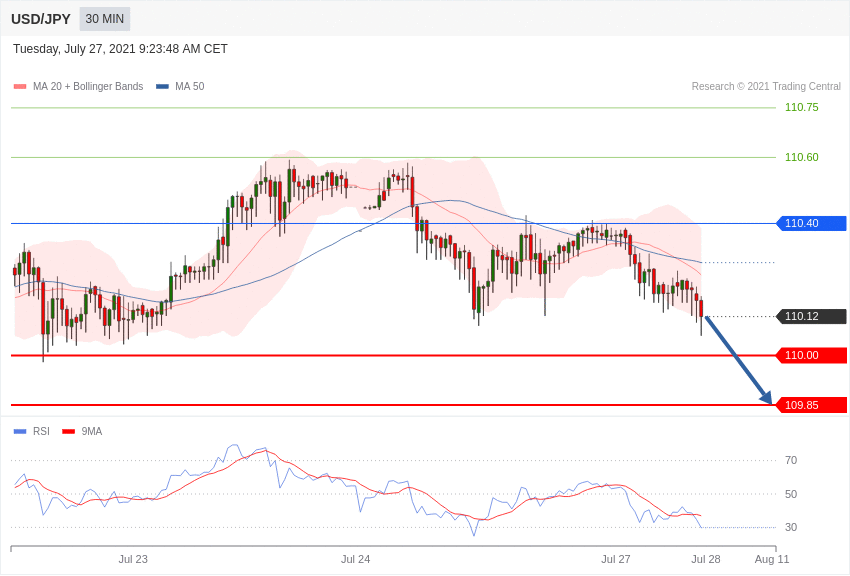Select the chart timestamp text
Viewport: 850px width, 576px height.
(120, 49)
